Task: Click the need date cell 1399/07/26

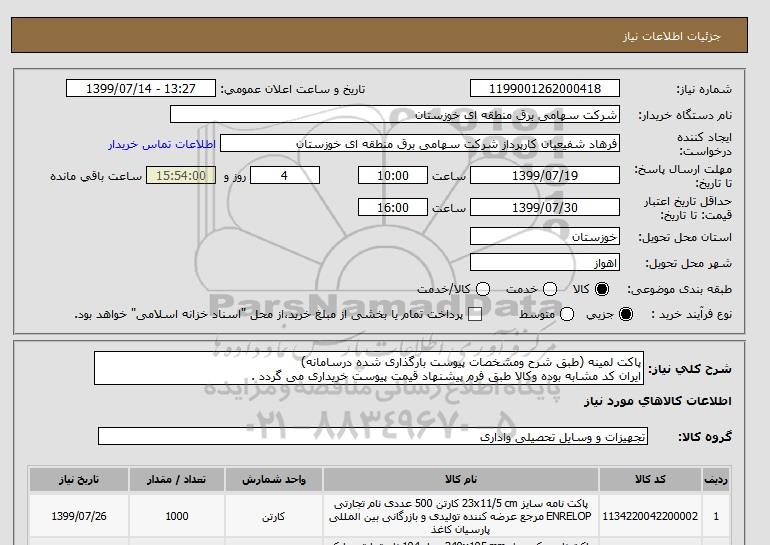Action: click(x=79, y=516)
